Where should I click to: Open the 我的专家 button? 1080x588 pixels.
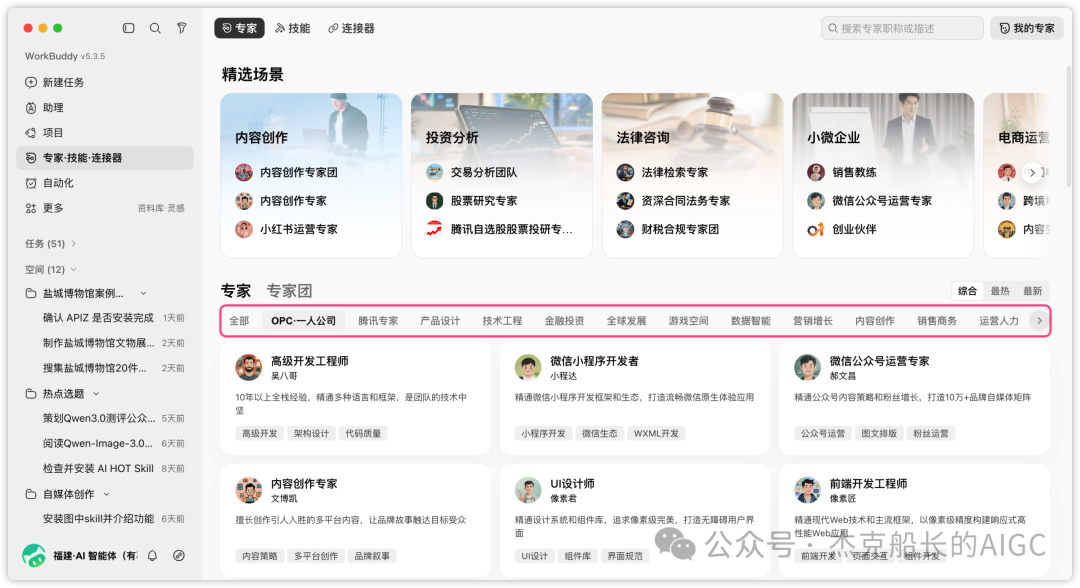click(1027, 28)
